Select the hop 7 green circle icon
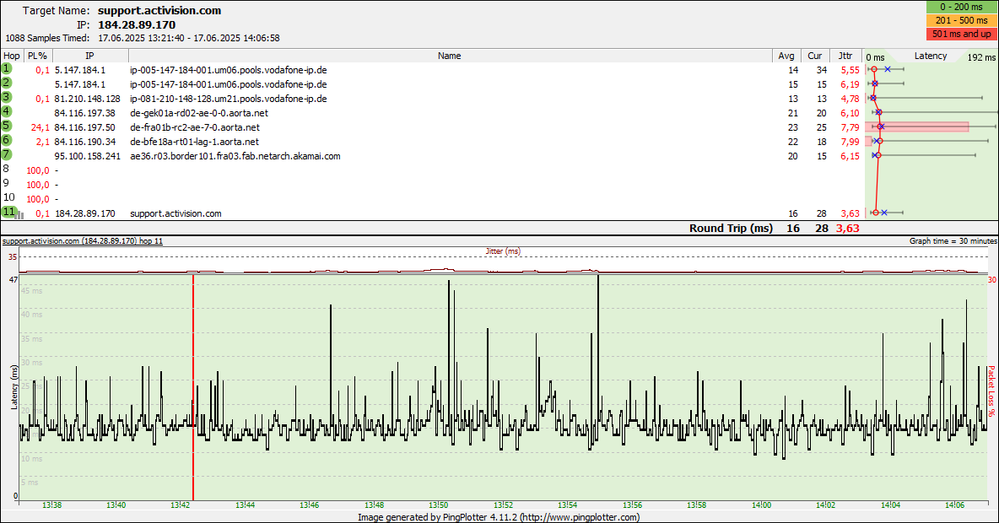This screenshot has height=523, width=999. click(x=7, y=156)
